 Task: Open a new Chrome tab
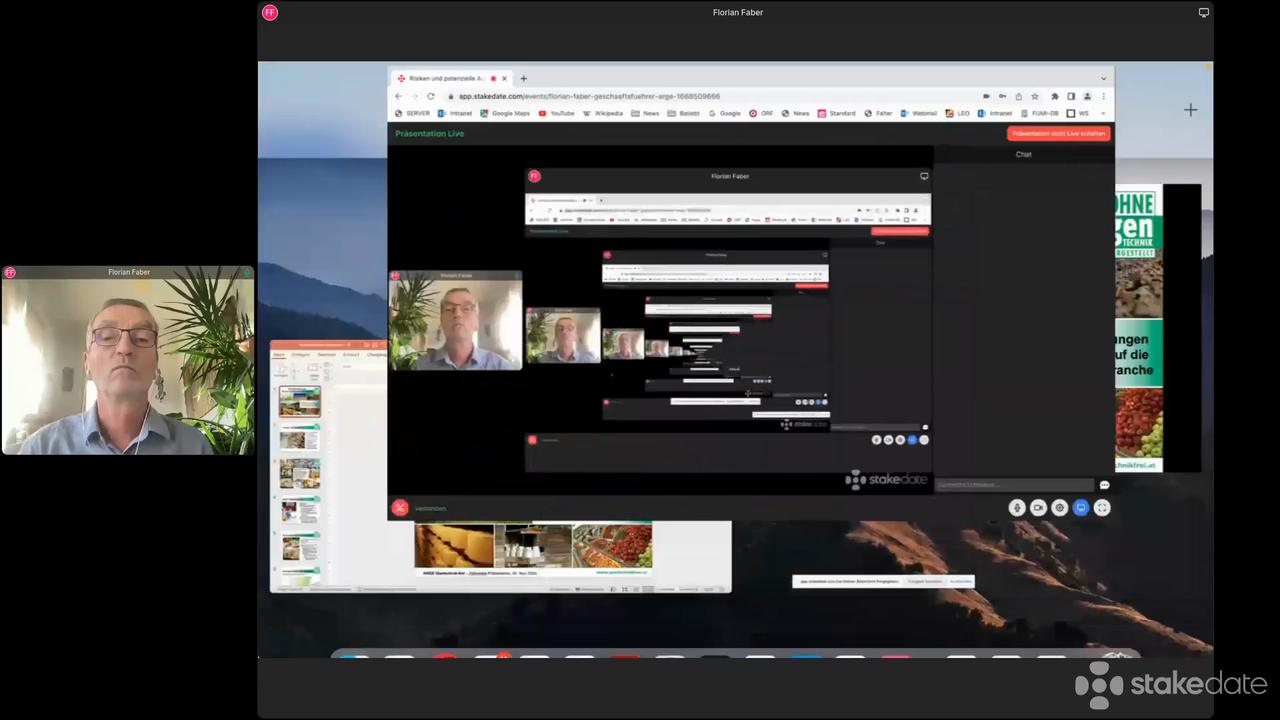[x=523, y=78]
